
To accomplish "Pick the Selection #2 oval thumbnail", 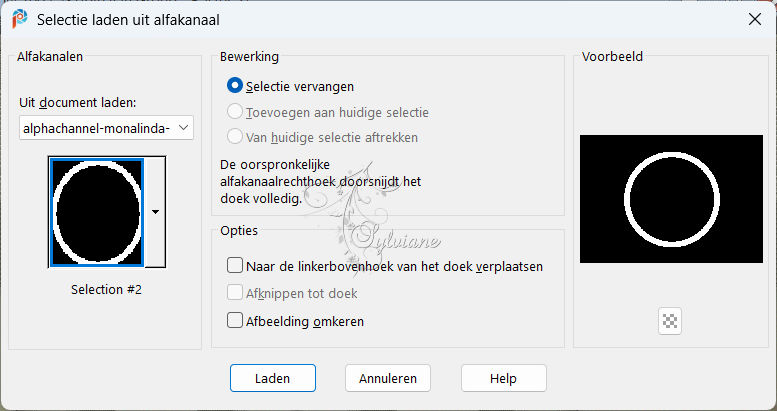I will point(96,212).
